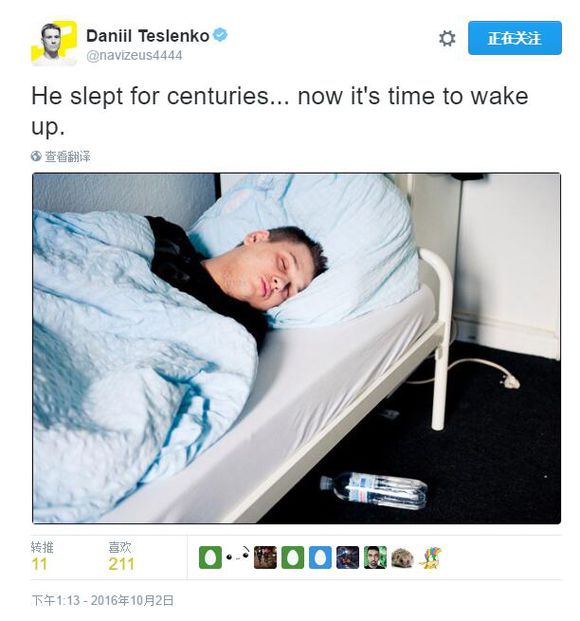The image size is (580, 621).
Task: Open the second green egg avatar
Action: pos(293,557)
